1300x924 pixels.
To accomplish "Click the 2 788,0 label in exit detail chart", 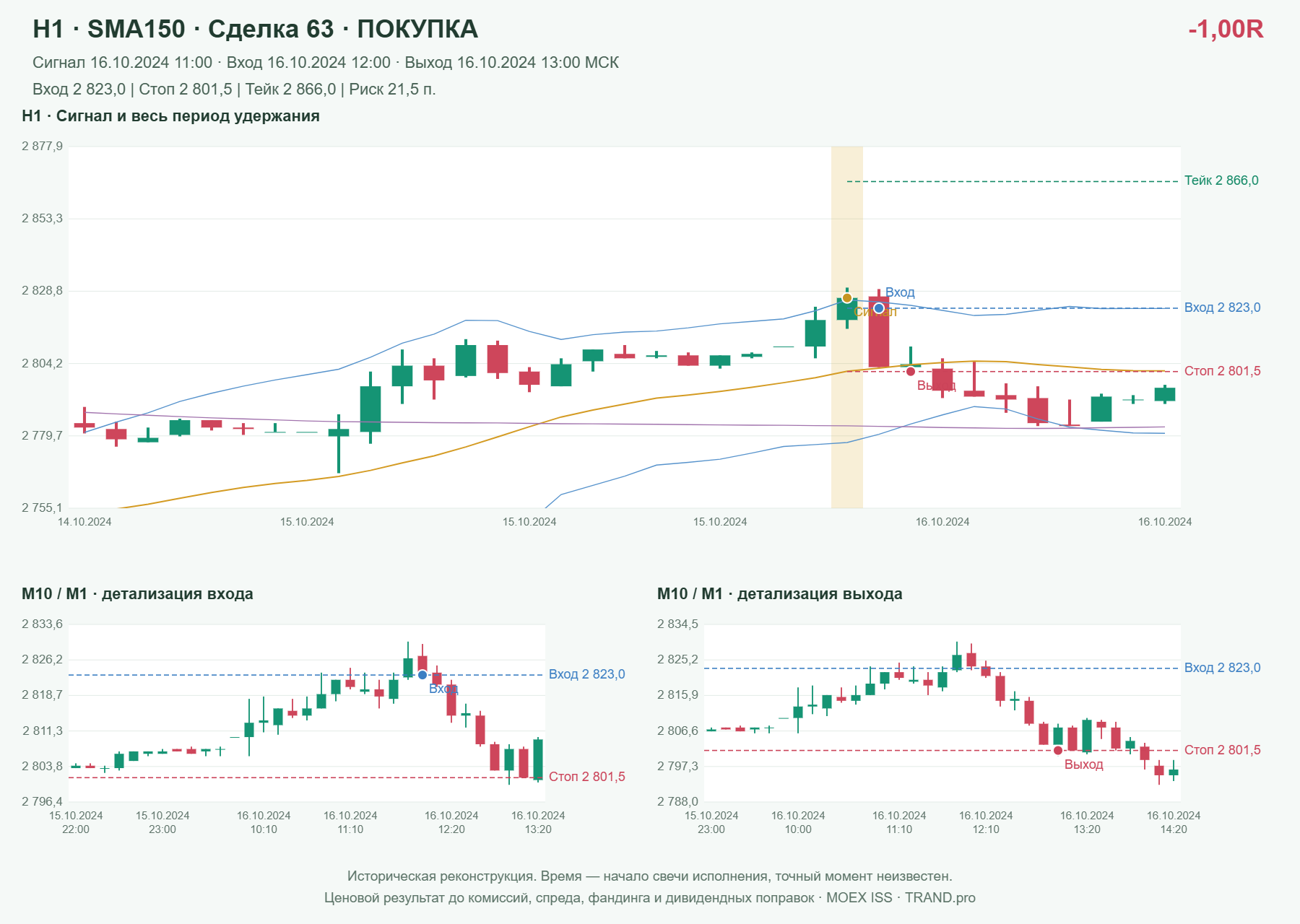I will (677, 802).
